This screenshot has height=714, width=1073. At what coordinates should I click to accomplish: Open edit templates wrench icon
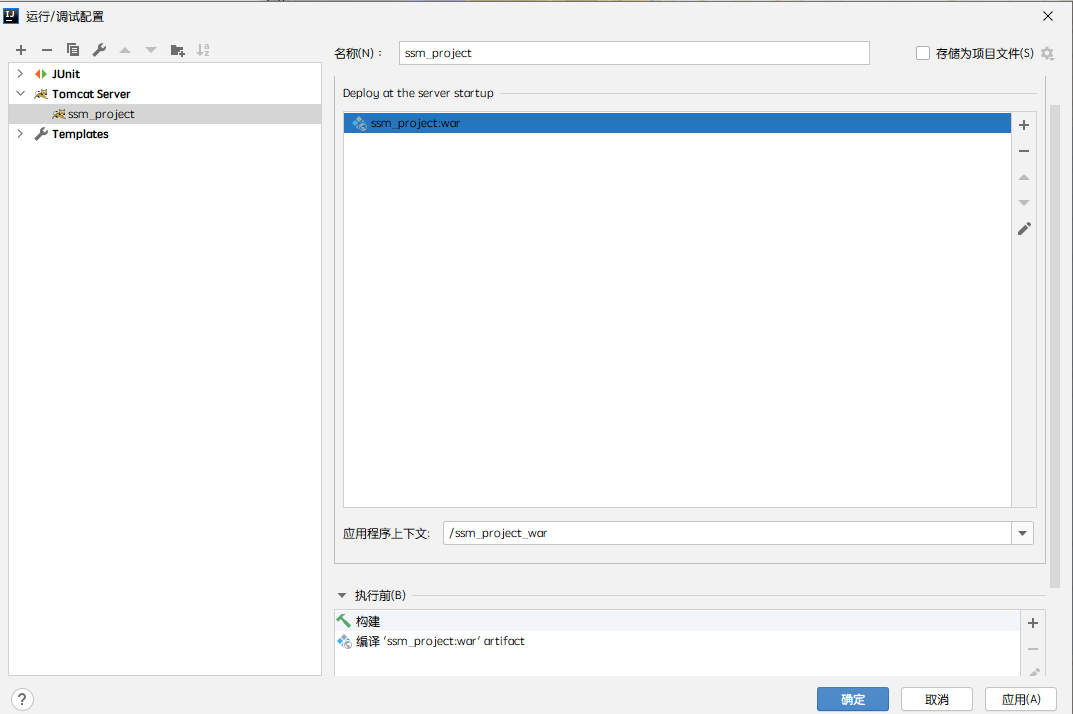99,50
